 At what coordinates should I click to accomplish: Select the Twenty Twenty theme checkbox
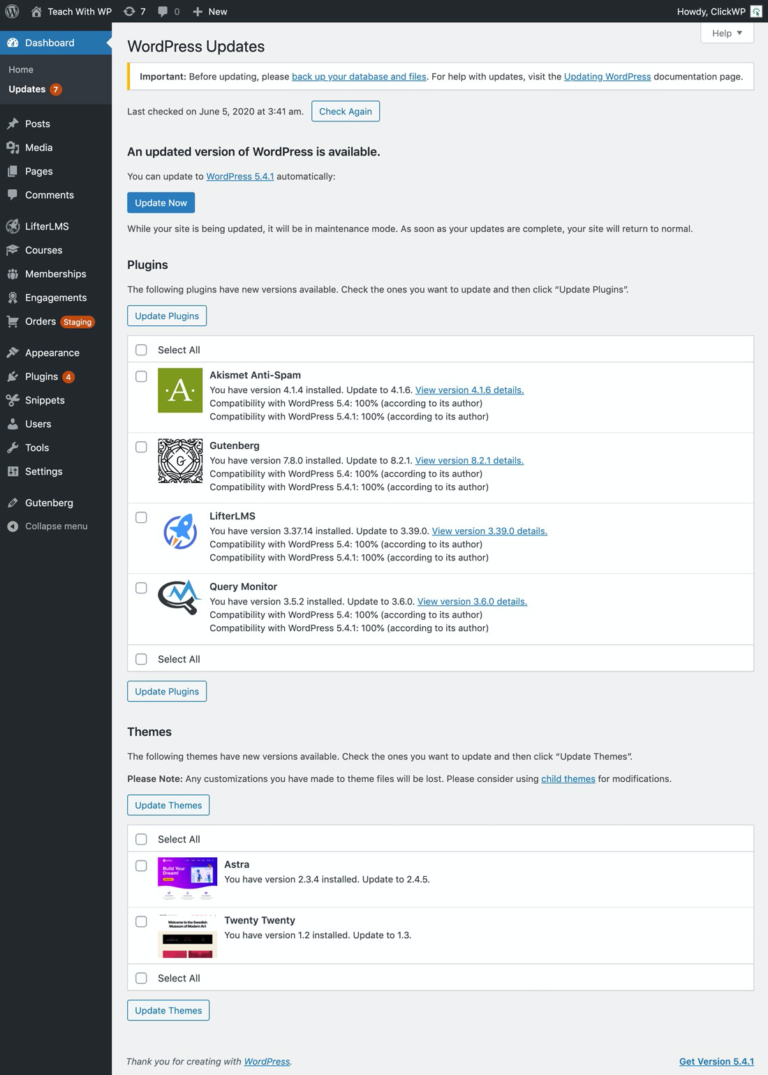click(x=141, y=921)
